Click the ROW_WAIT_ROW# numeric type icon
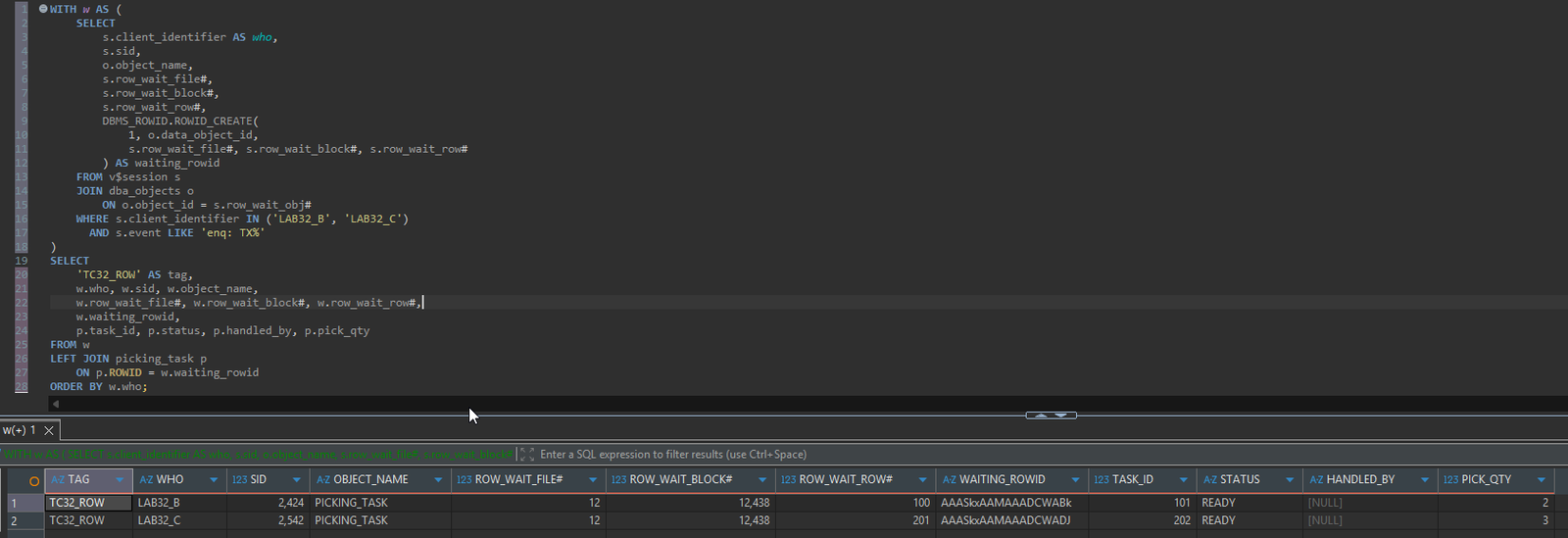This screenshot has width=1568, height=538. point(788,480)
